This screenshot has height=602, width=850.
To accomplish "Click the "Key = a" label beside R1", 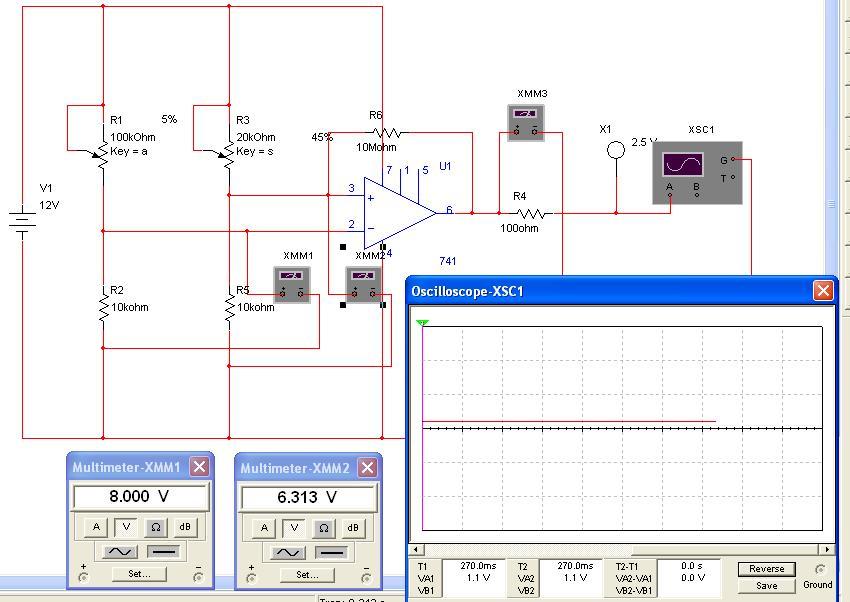I will [x=128, y=151].
